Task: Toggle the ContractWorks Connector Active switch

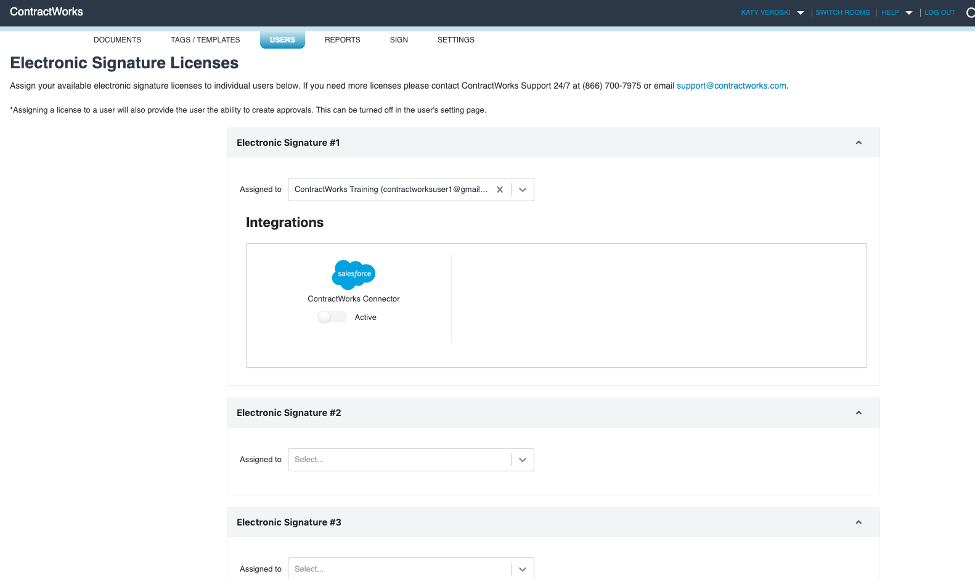Action: point(332,317)
